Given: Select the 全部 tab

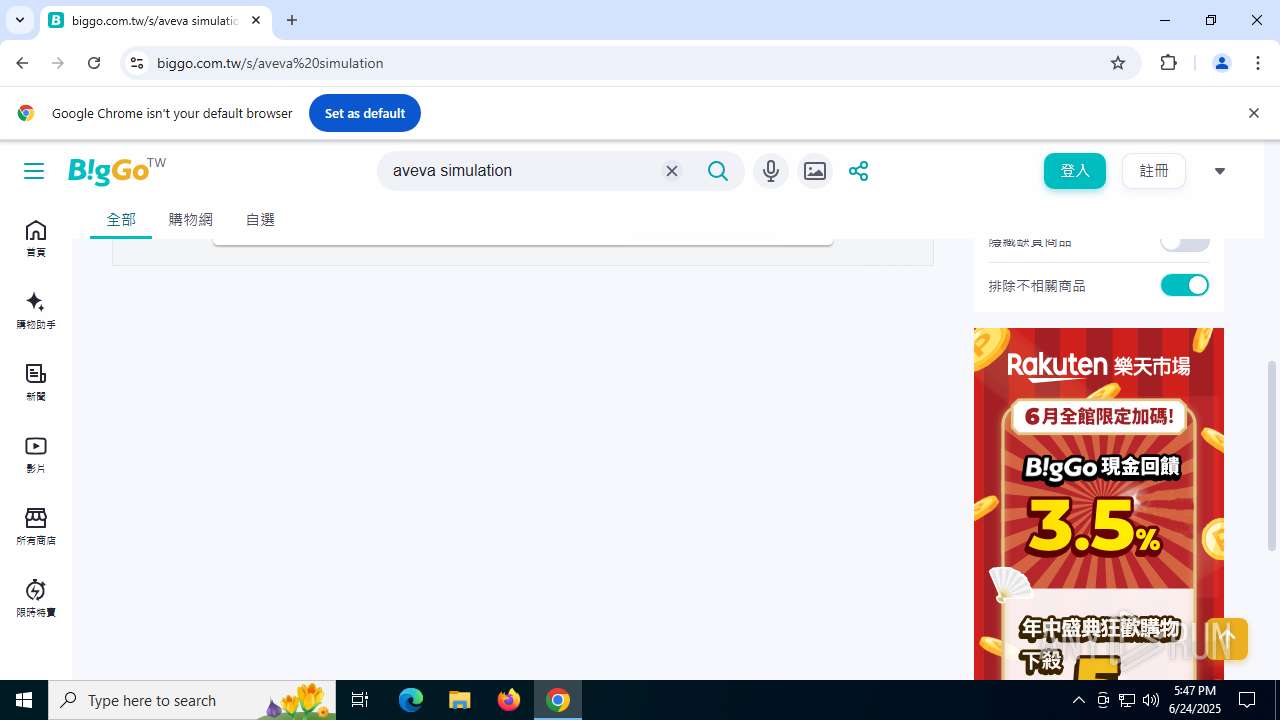Looking at the screenshot, I should point(121,219).
